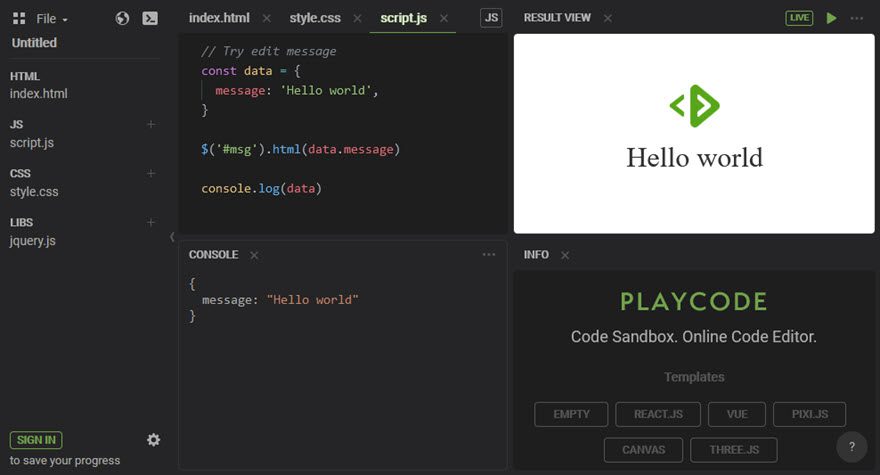This screenshot has width=880, height=475.
Task: Open settings with the gear icon
Action: click(153, 440)
